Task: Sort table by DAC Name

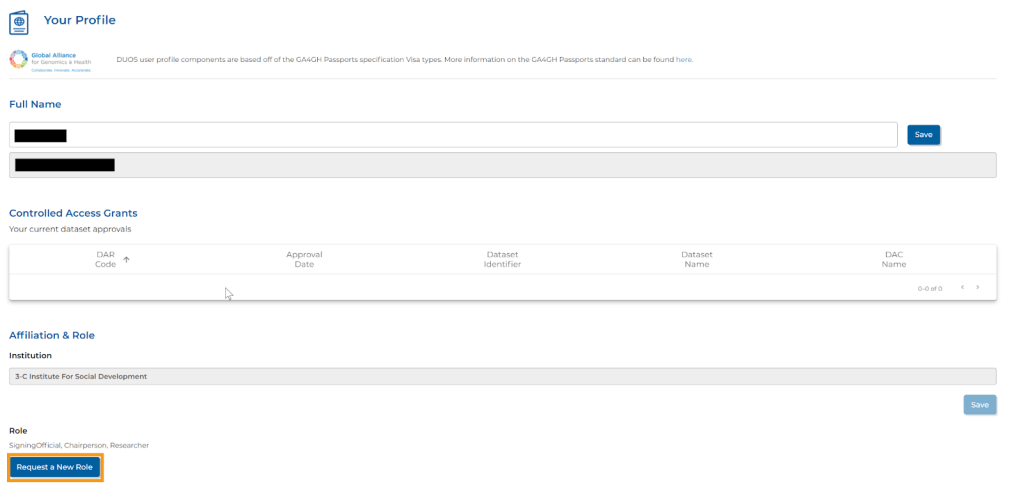Action: click(x=893, y=259)
